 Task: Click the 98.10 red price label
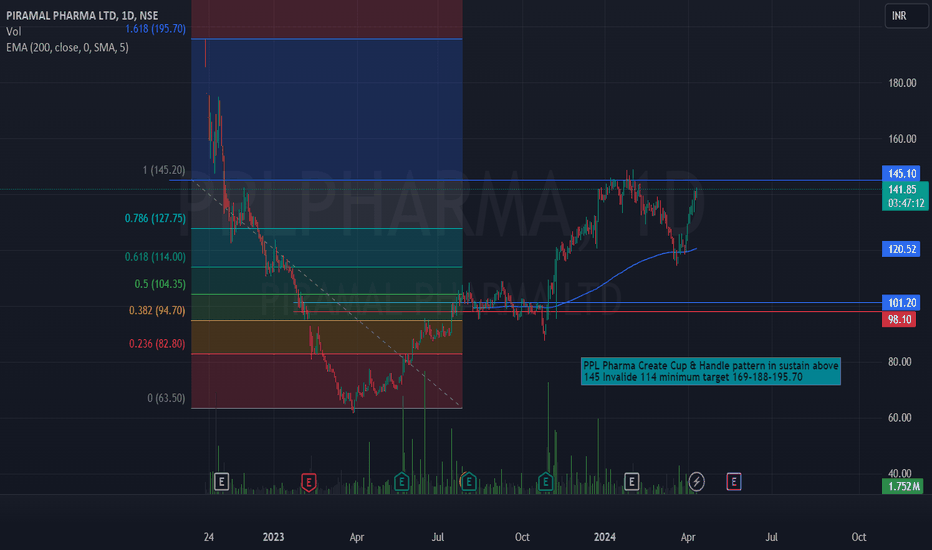point(899,320)
